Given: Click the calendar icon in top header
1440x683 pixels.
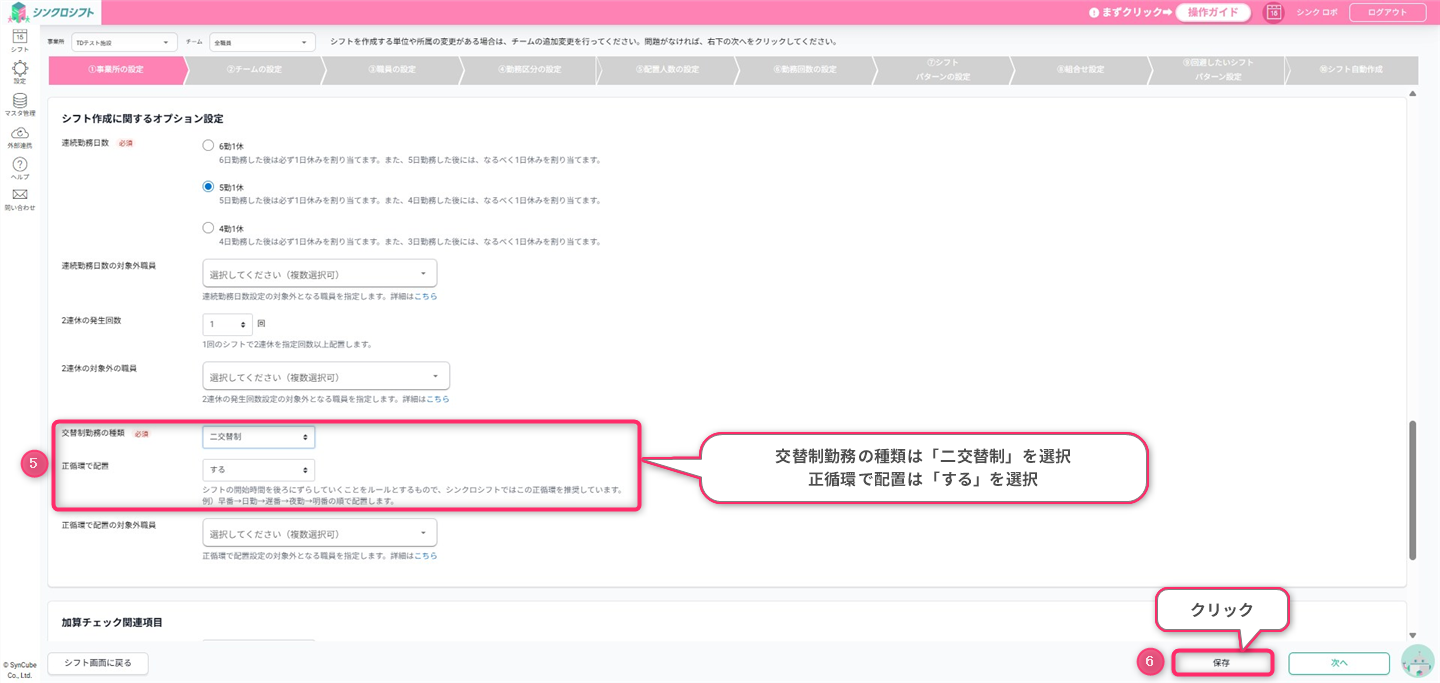Looking at the screenshot, I should pos(1274,12).
